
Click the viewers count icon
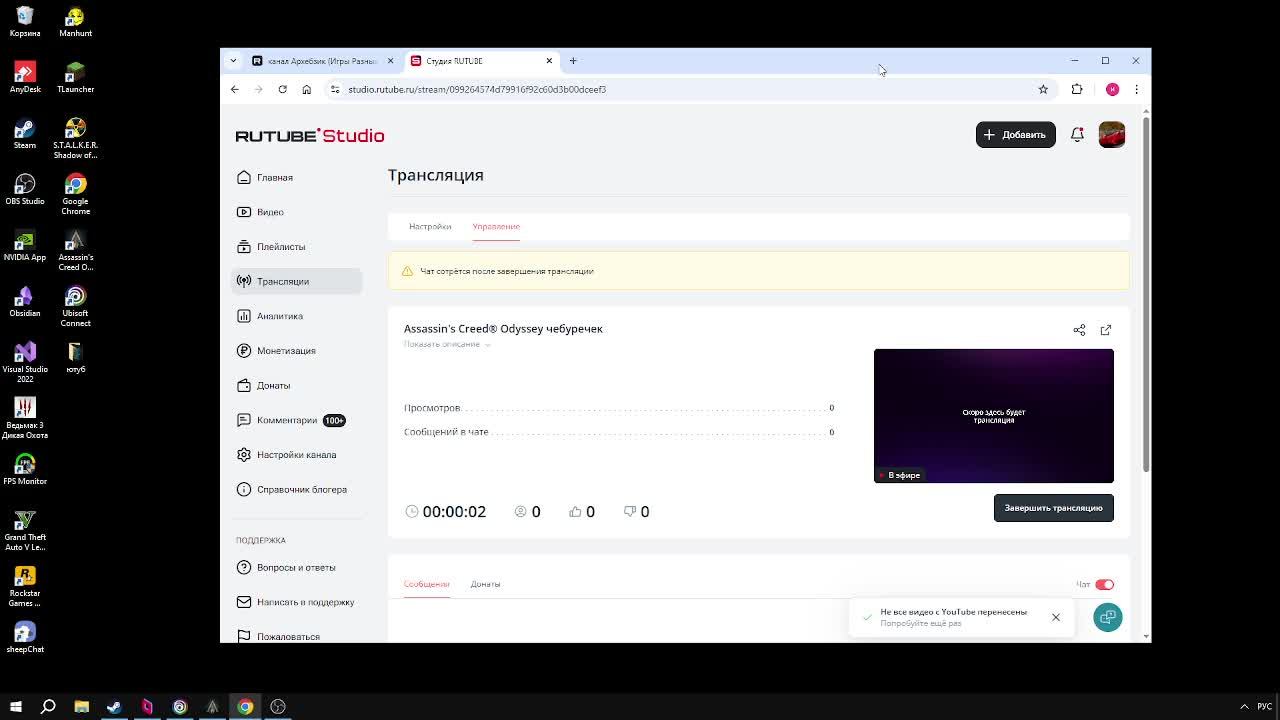[x=520, y=511]
